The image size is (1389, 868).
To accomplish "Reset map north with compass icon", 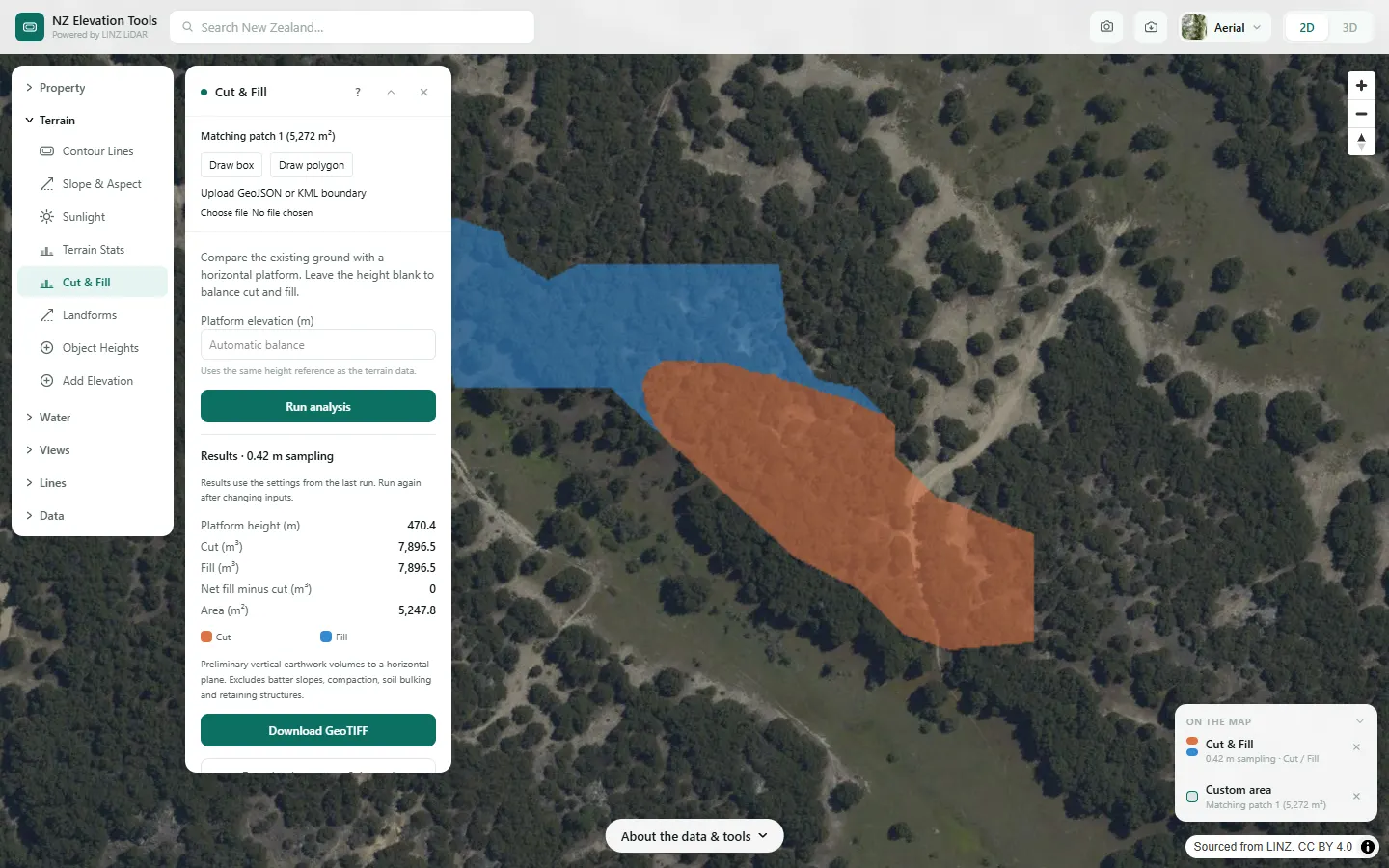I will tap(1361, 142).
